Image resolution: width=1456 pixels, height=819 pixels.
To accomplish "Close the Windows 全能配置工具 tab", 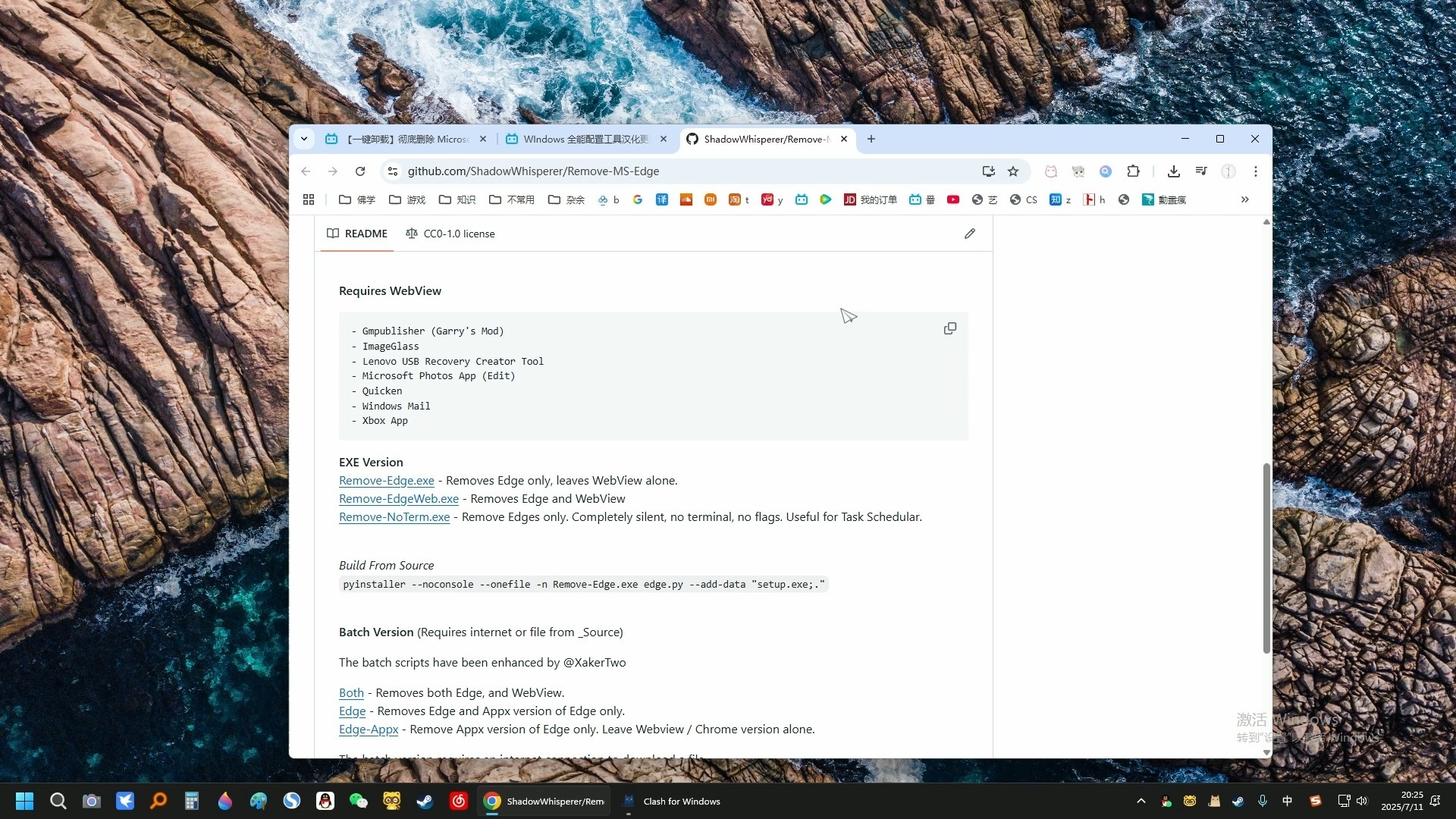I will (664, 139).
